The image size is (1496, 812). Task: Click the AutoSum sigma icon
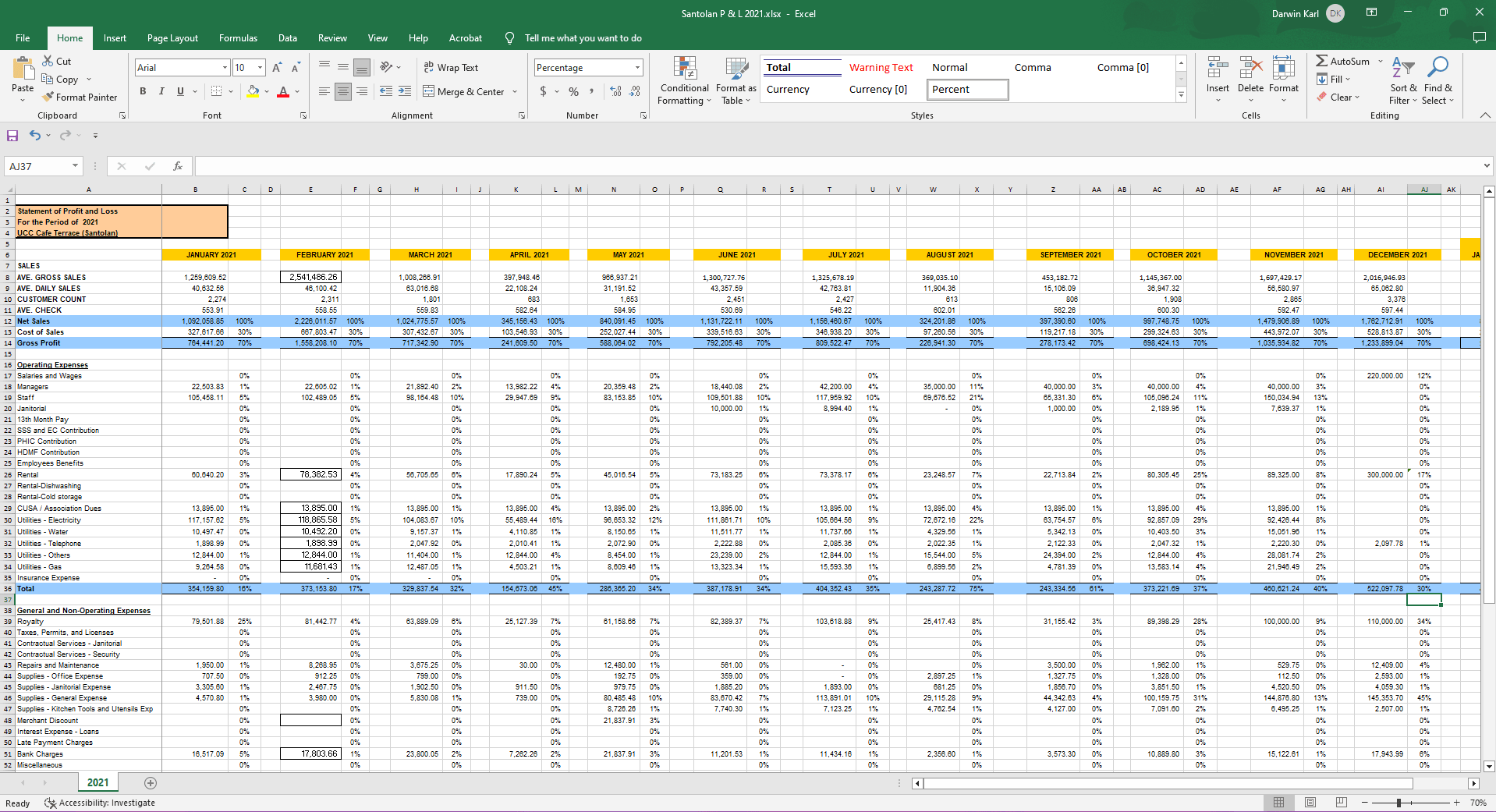[x=1322, y=61]
